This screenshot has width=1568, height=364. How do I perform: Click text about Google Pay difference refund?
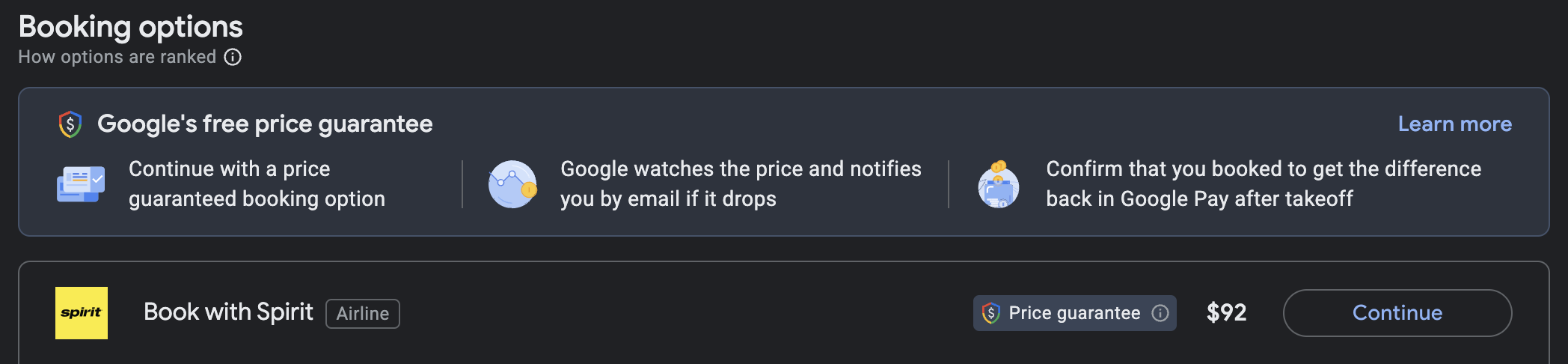pyautogui.click(x=1264, y=184)
